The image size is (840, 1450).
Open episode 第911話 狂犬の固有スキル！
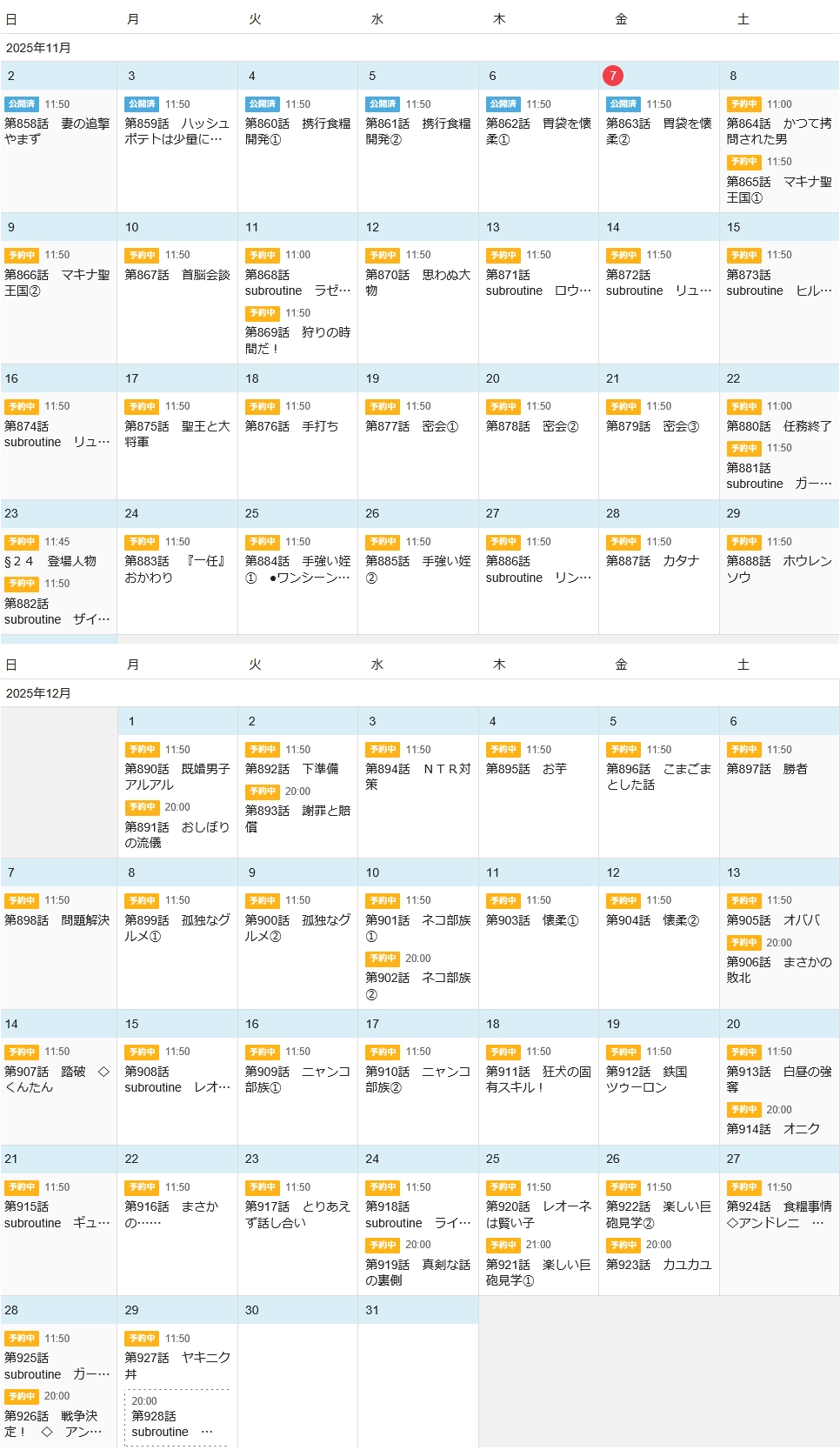pyautogui.click(x=537, y=1079)
